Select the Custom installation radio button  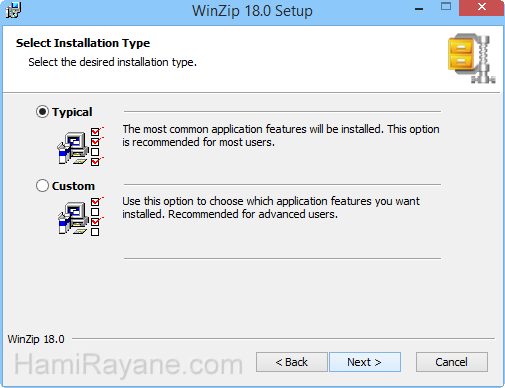coord(42,186)
